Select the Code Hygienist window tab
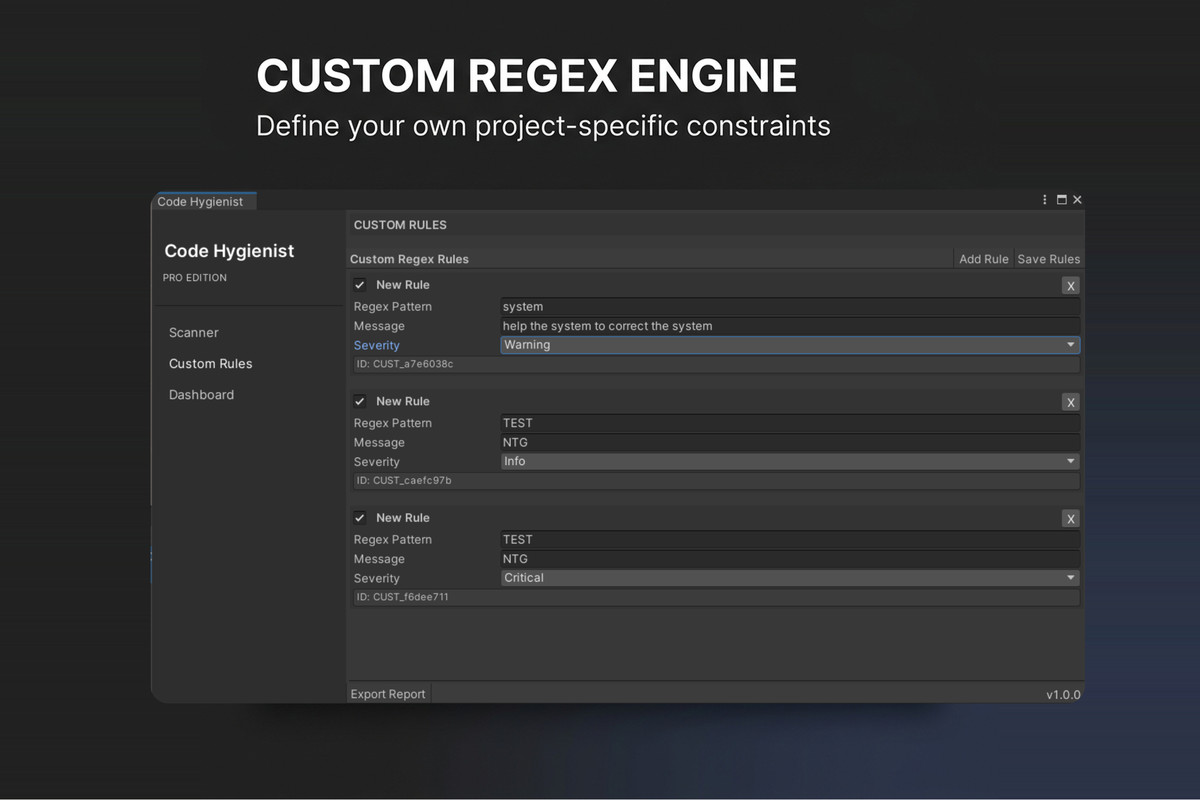 203,201
